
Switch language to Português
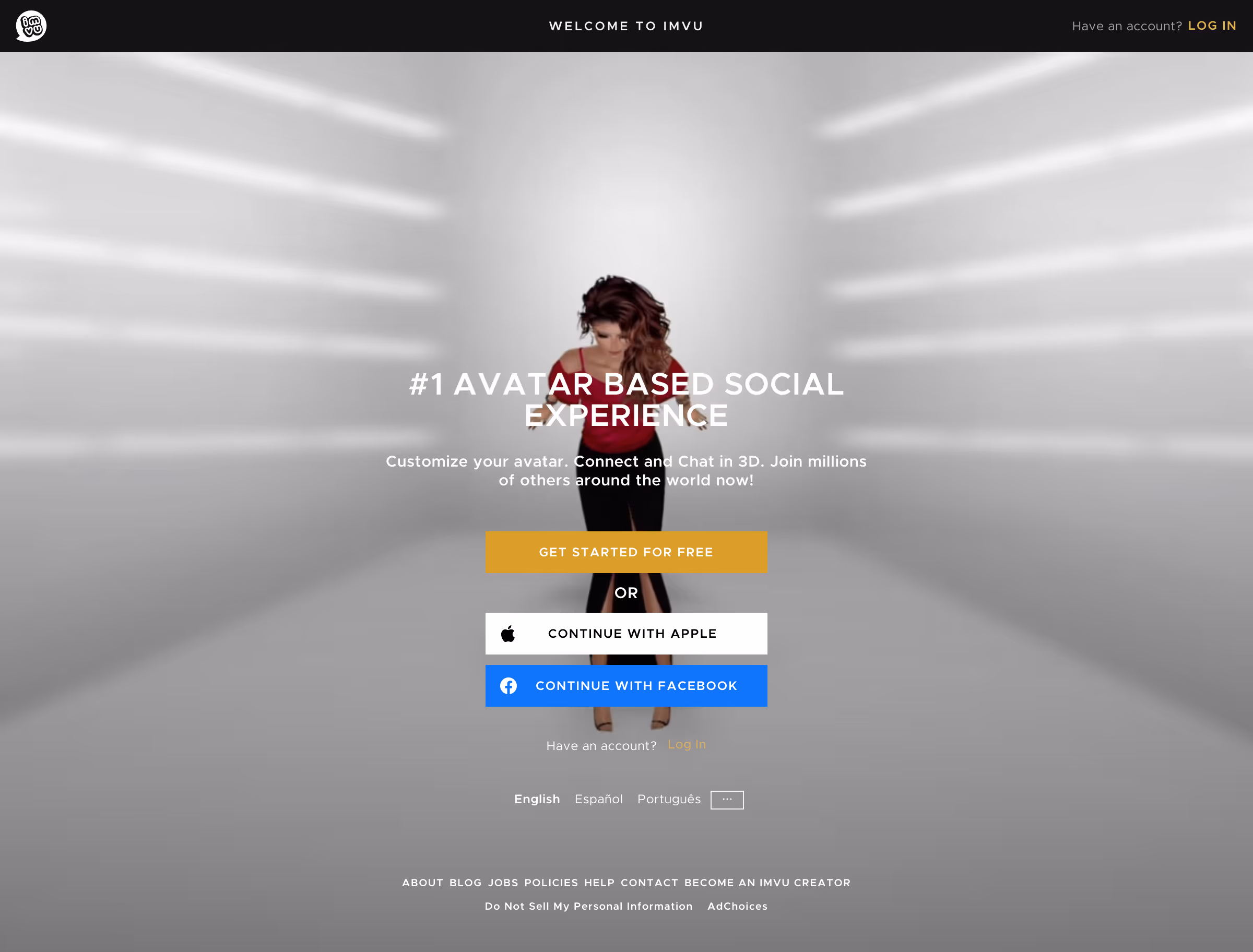(x=669, y=799)
